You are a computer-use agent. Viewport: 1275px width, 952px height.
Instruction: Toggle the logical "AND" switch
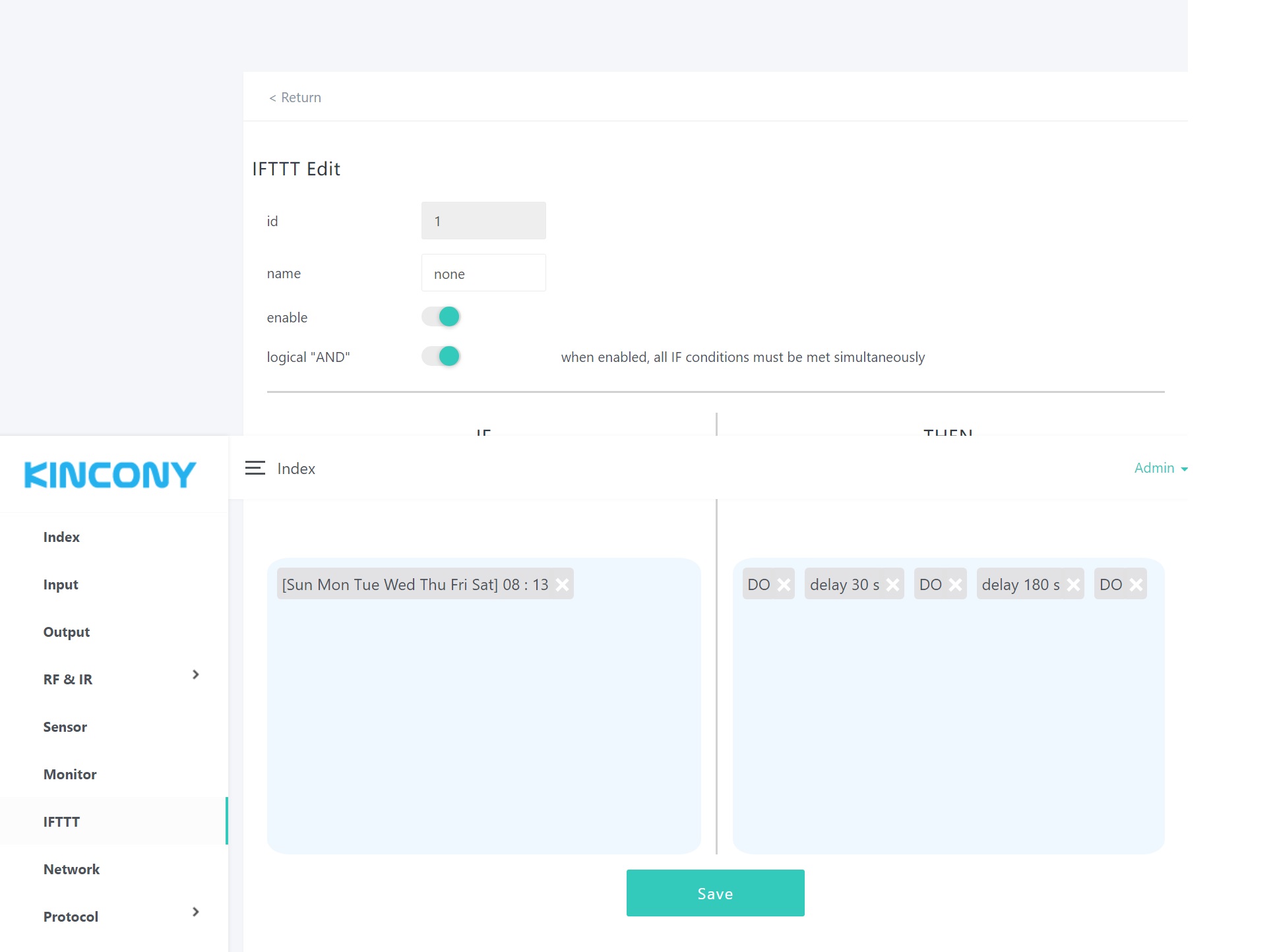point(441,357)
